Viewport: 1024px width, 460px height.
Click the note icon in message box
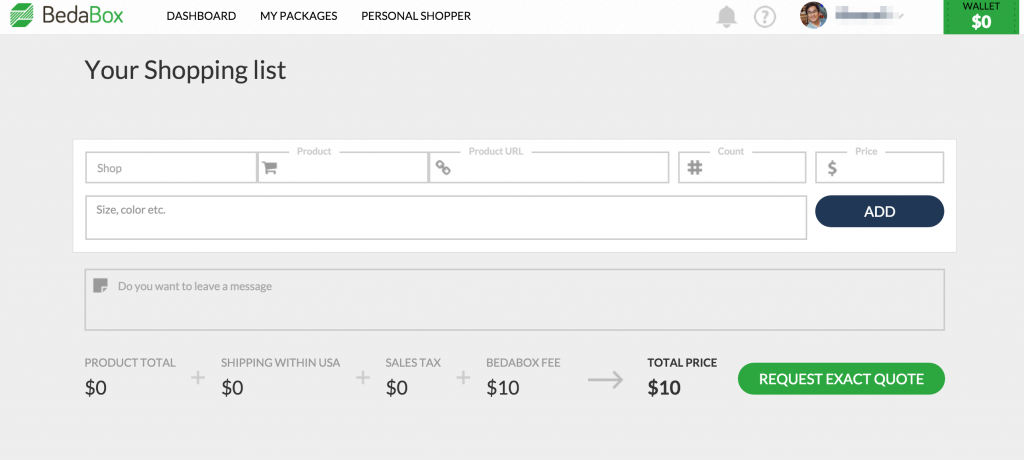coord(100,286)
